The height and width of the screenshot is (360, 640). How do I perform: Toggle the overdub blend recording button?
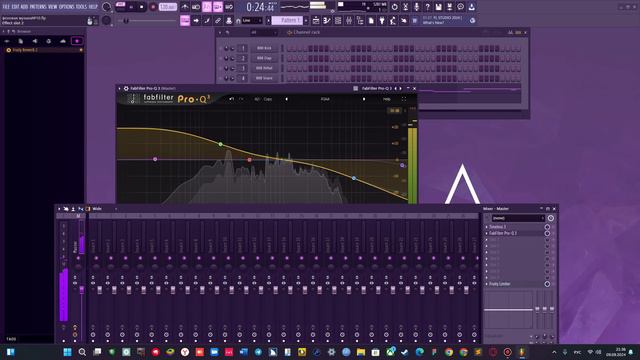click(218, 7)
